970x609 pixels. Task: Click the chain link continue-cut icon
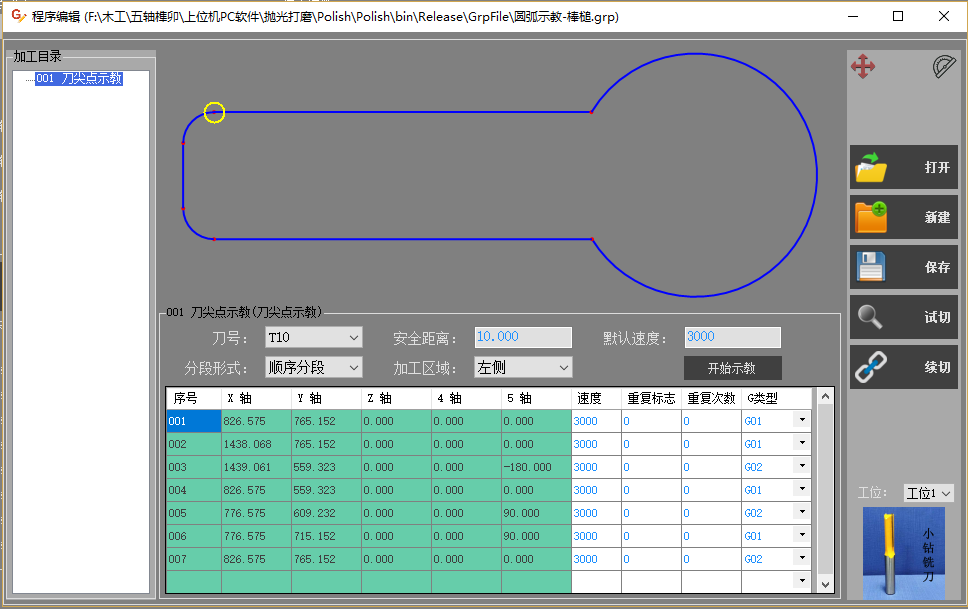pyautogui.click(x=871, y=367)
